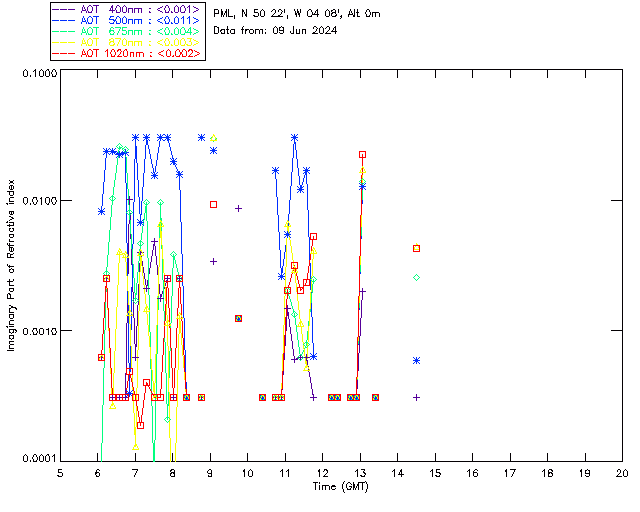
Task: Click the red square peak at 13 hours
Action: [x=362, y=154]
